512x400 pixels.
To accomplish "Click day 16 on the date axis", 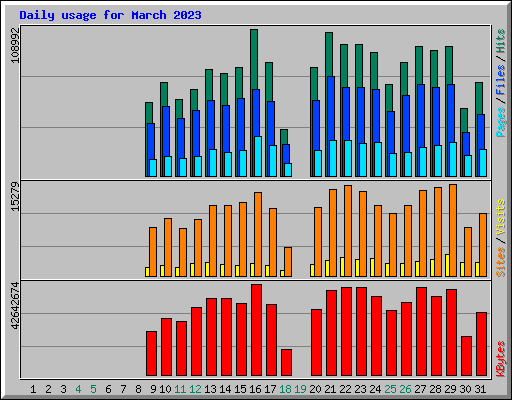I will 255,389.
